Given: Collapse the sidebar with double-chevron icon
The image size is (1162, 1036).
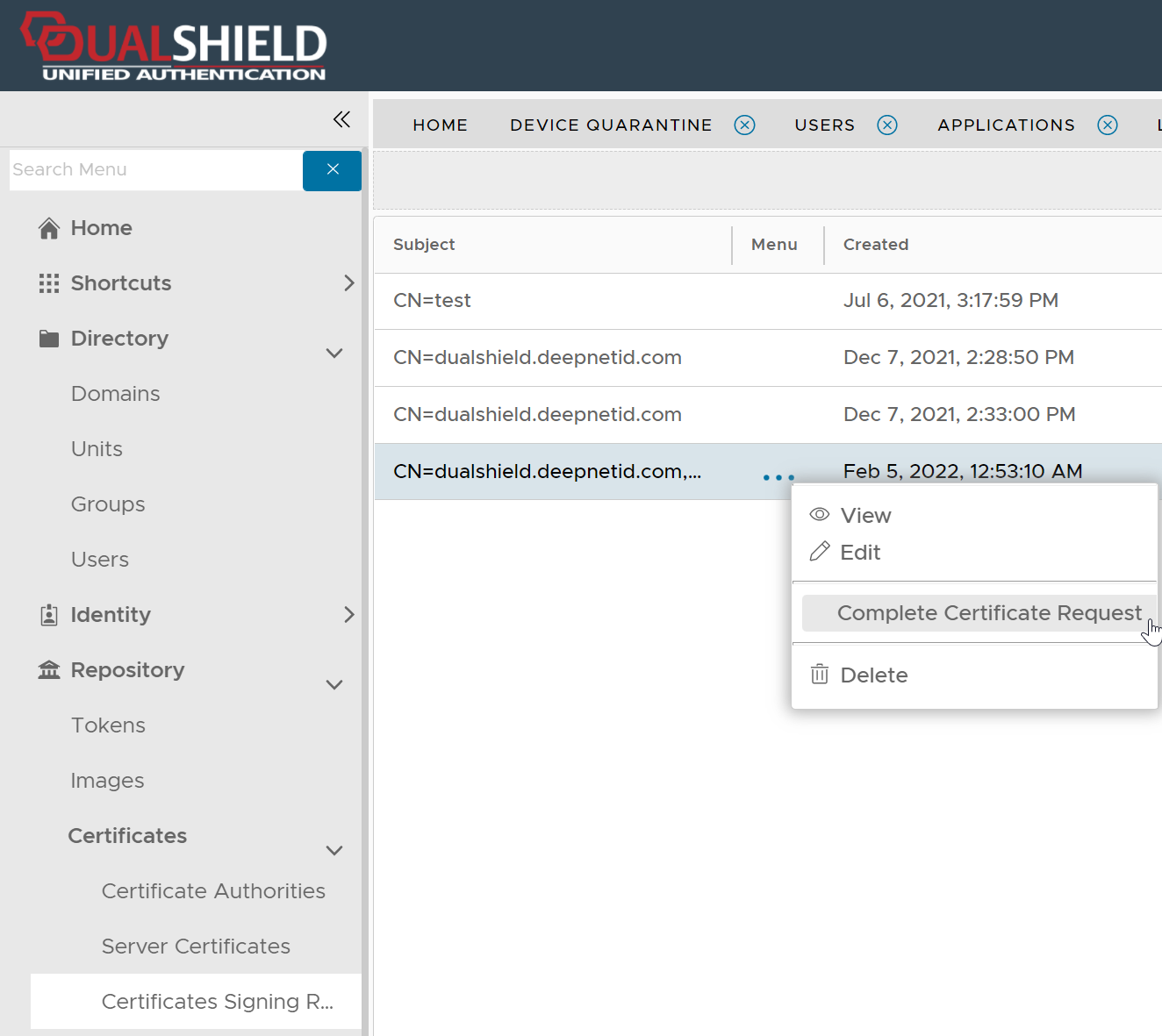Looking at the screenshot, I should pos(341,119).
